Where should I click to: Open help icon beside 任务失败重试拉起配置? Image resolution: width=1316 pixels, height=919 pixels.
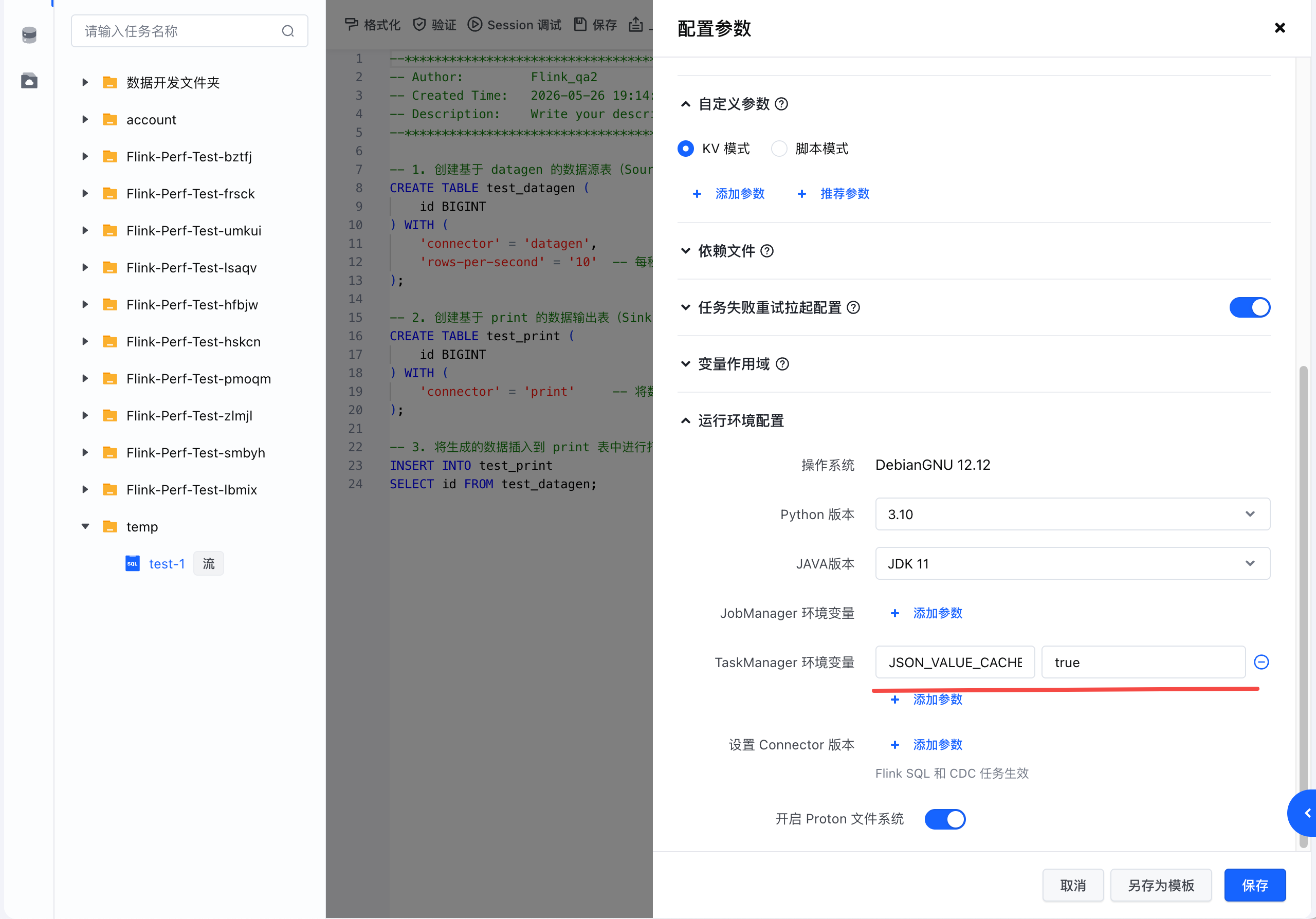[853, 308]
